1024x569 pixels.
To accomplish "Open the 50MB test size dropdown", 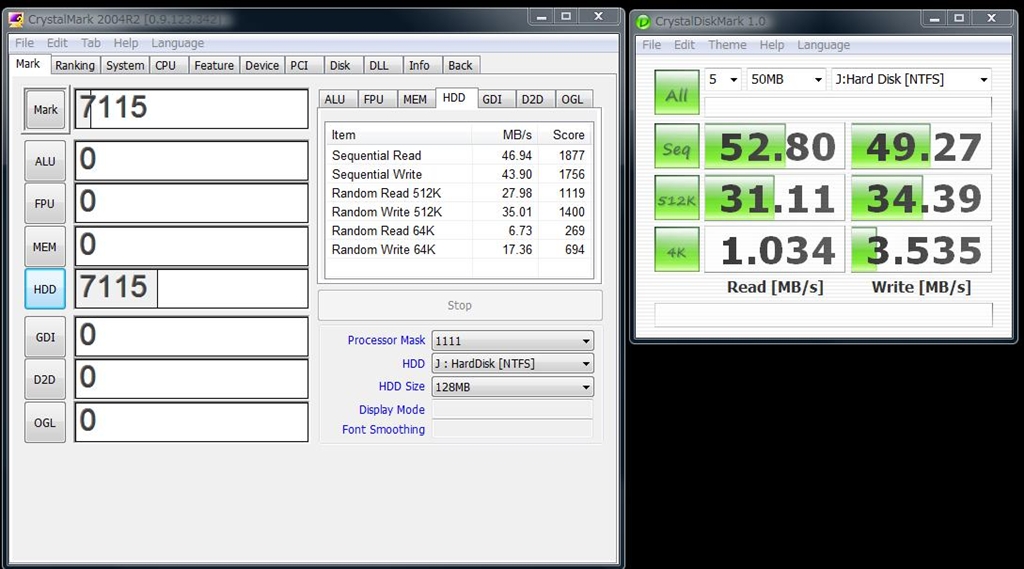I will click(786, 79).
